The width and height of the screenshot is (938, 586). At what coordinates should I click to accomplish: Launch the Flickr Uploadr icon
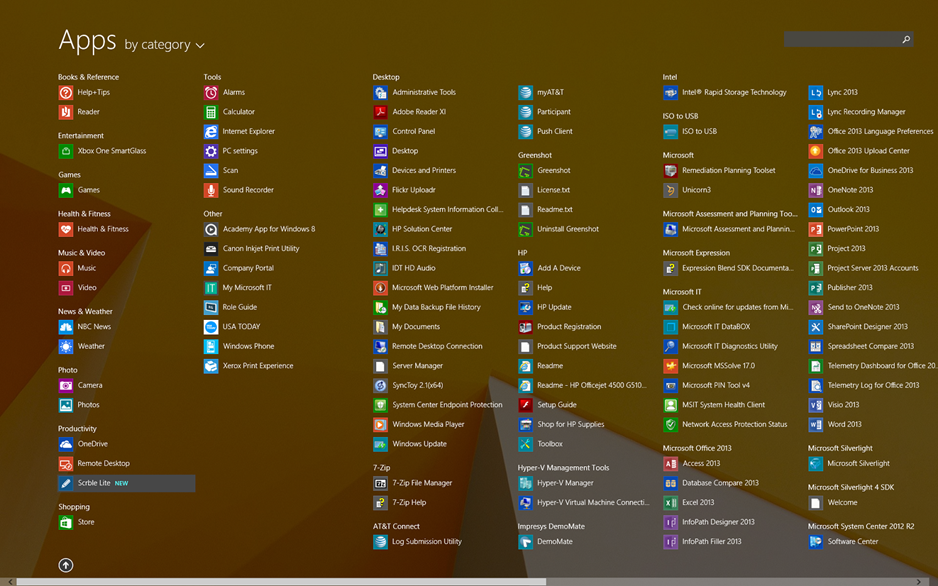[x=380, y=190]
